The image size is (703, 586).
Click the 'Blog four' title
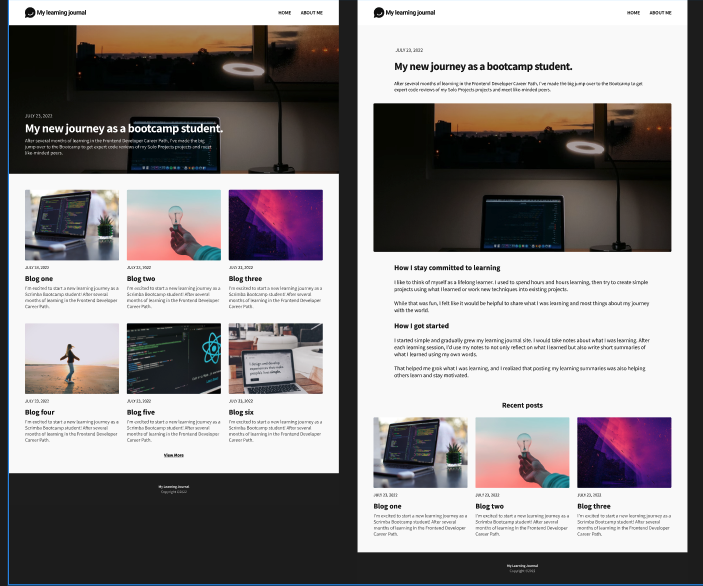[39, 412]
